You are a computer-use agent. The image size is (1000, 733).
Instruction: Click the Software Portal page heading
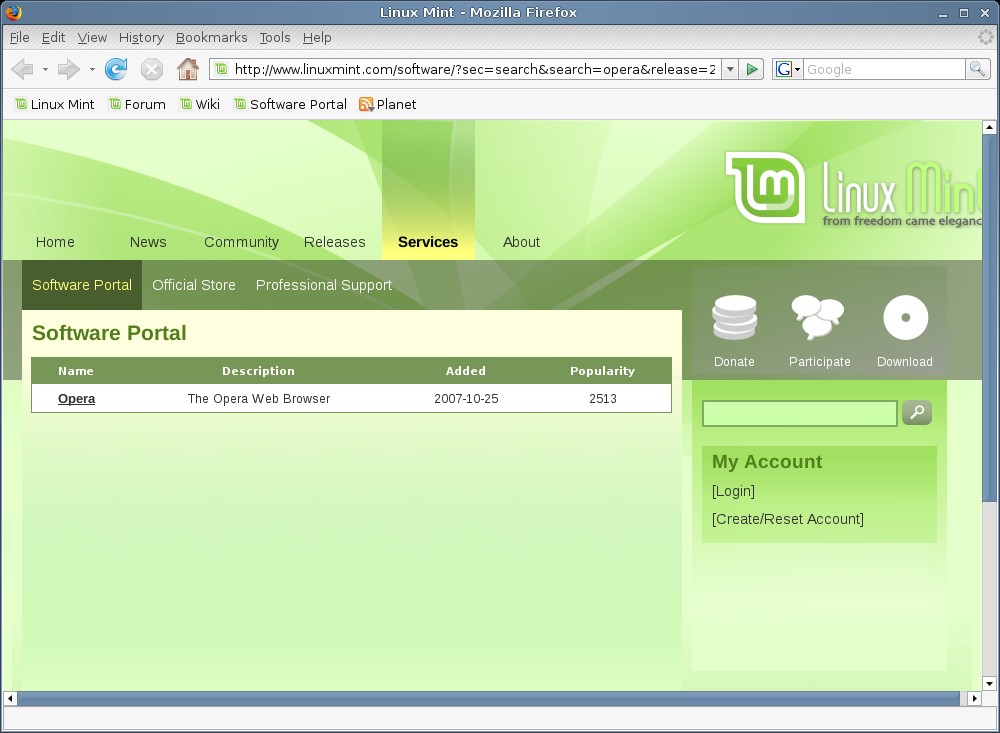[109, 333]
